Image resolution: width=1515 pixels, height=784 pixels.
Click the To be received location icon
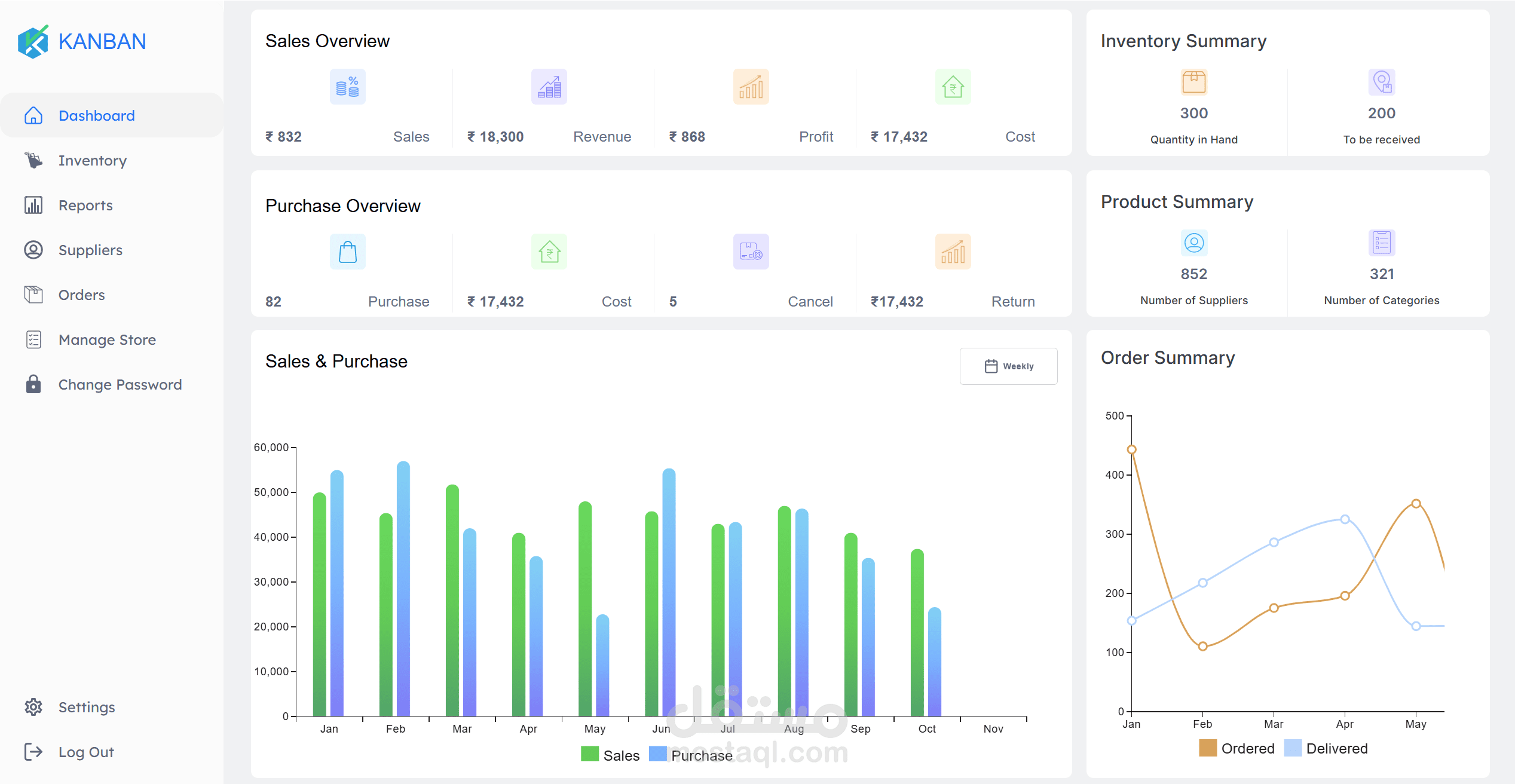(x=1382, y=82)
